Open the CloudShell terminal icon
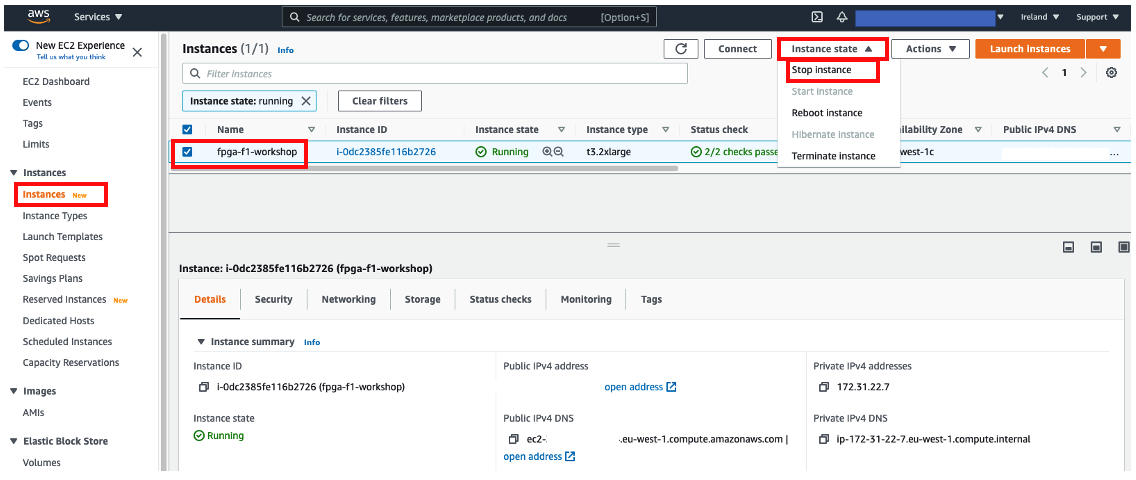This screenshot has height=480, width=1136. (x=816, y=17)
